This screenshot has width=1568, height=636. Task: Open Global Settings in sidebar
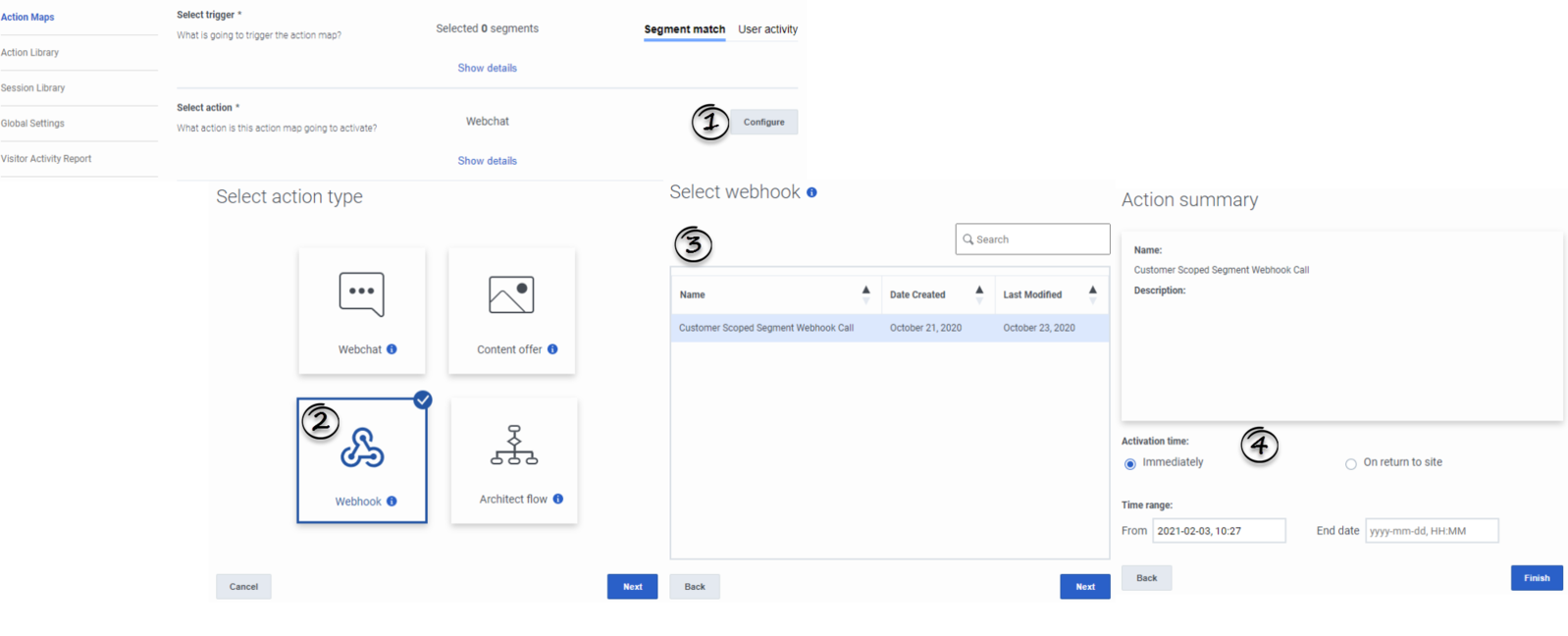tap(32, 123)
